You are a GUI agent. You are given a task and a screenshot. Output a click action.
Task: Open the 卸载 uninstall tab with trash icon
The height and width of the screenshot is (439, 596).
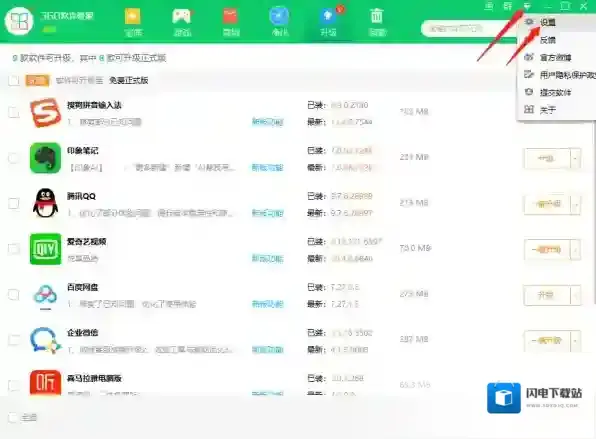click(377, 22)
